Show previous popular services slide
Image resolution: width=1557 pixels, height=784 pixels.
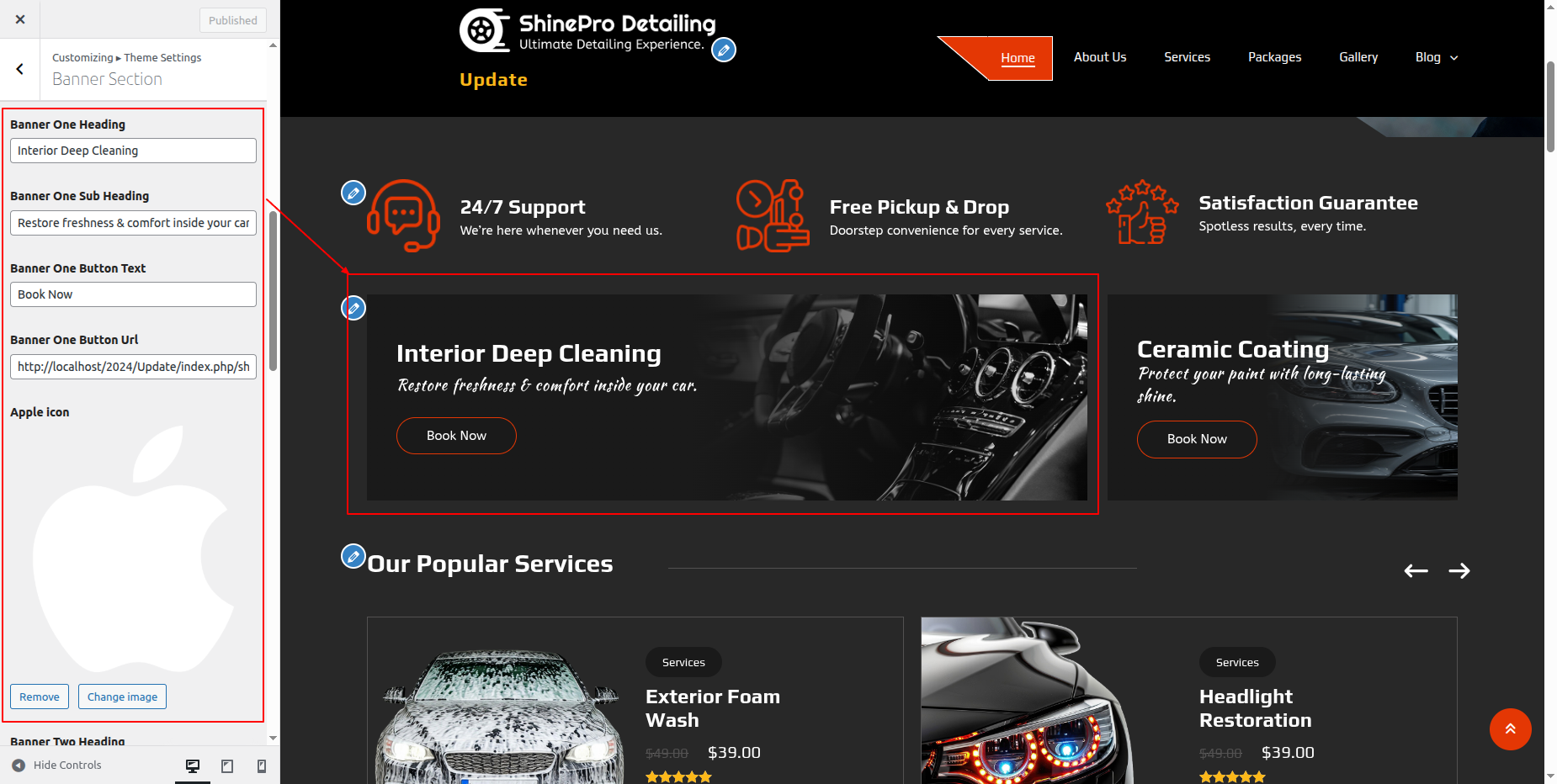pos(1416,570)
